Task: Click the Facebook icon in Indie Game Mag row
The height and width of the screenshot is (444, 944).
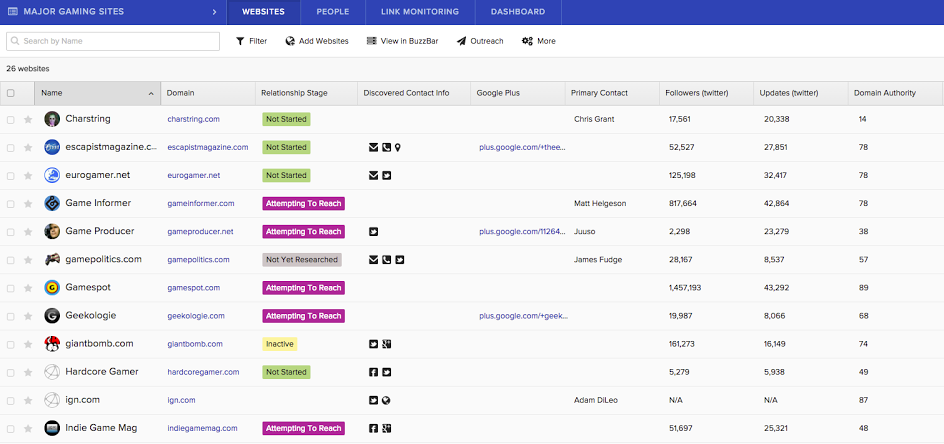Action: pos(373,428)
